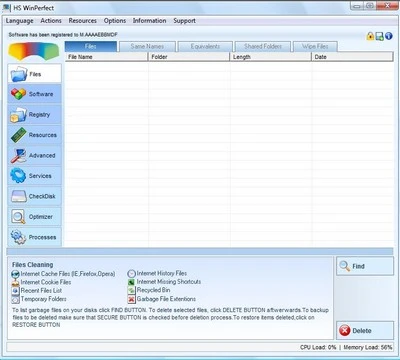The height and width of the screenshot is (360, 400).
Task: Click the CPU Load status text
Action: pyautogui.click(x=318, y=347)
